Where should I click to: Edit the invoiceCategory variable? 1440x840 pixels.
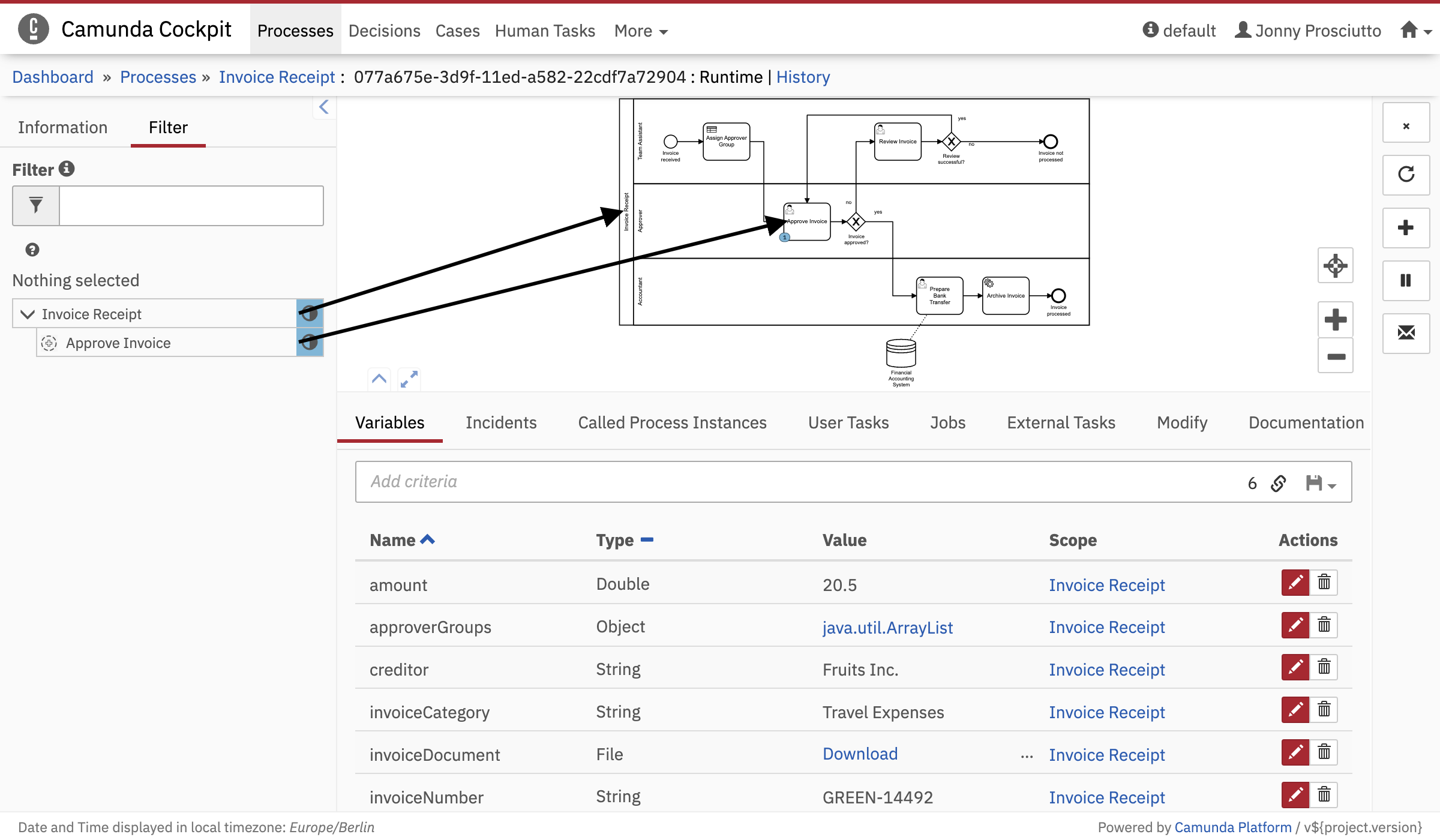click(1295, 710)
